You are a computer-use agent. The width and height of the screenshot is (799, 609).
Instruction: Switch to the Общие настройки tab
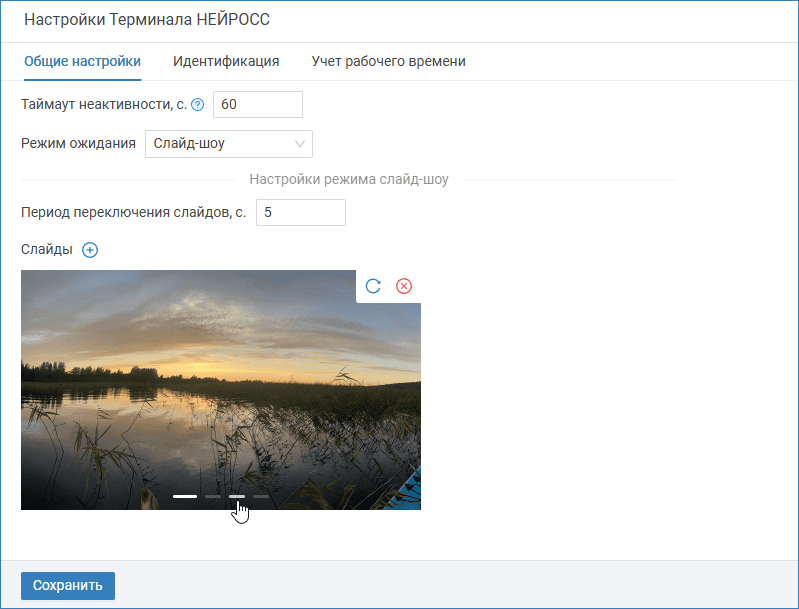pos(83,61)
